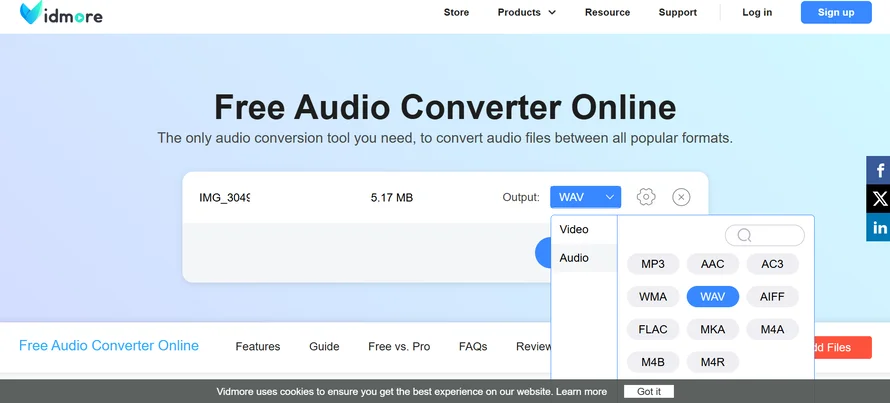Open output settings gear icon
Viewport: 890px width, 403px height.
pyautogui.click(x=646, y=197)
